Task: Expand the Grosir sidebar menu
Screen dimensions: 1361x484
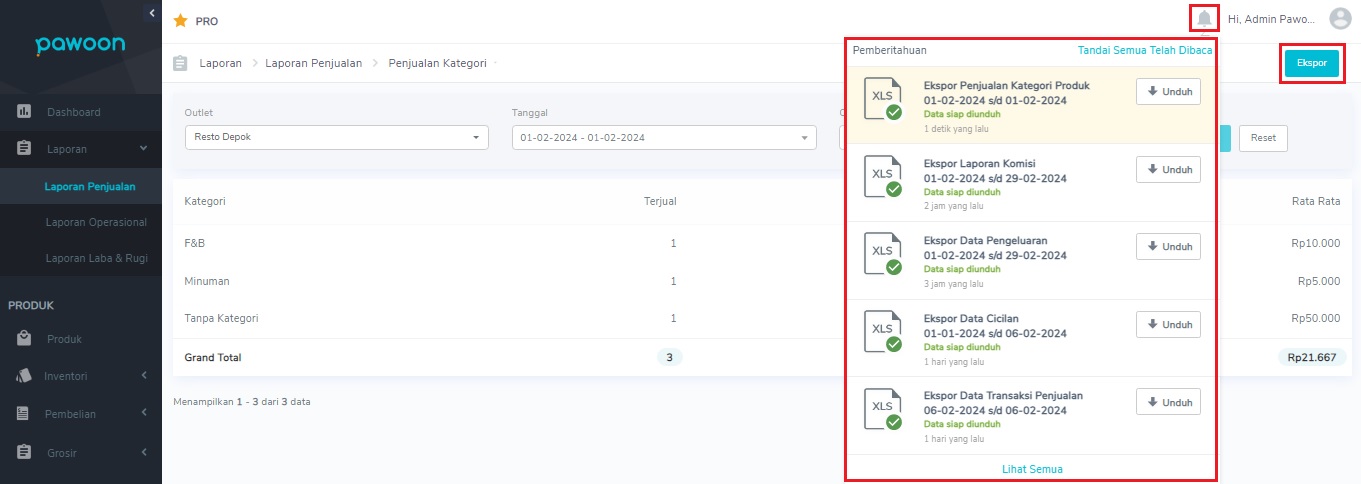Action: click(143, 452)
